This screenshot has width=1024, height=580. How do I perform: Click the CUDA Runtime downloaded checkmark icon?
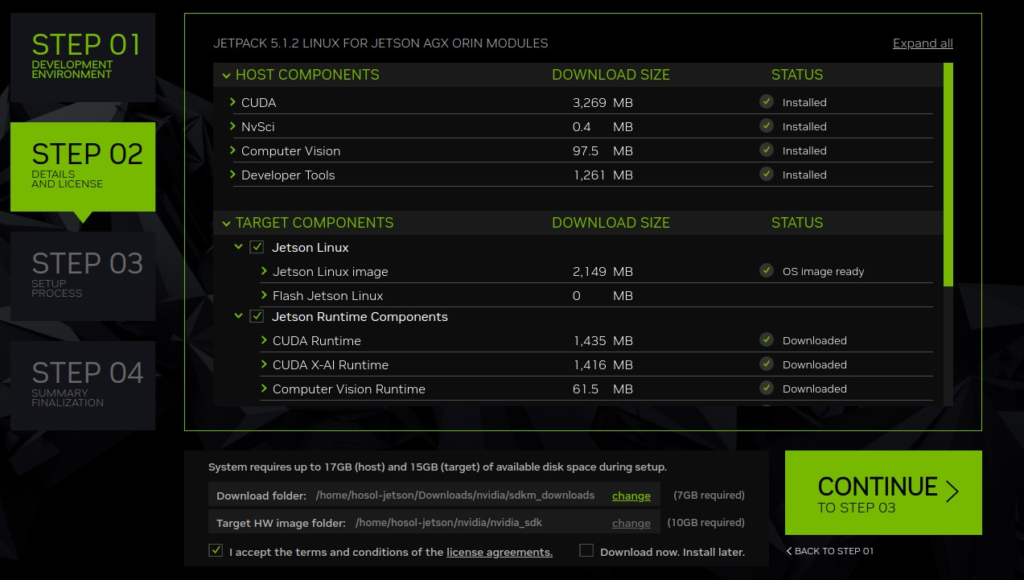tap(766, 340)
